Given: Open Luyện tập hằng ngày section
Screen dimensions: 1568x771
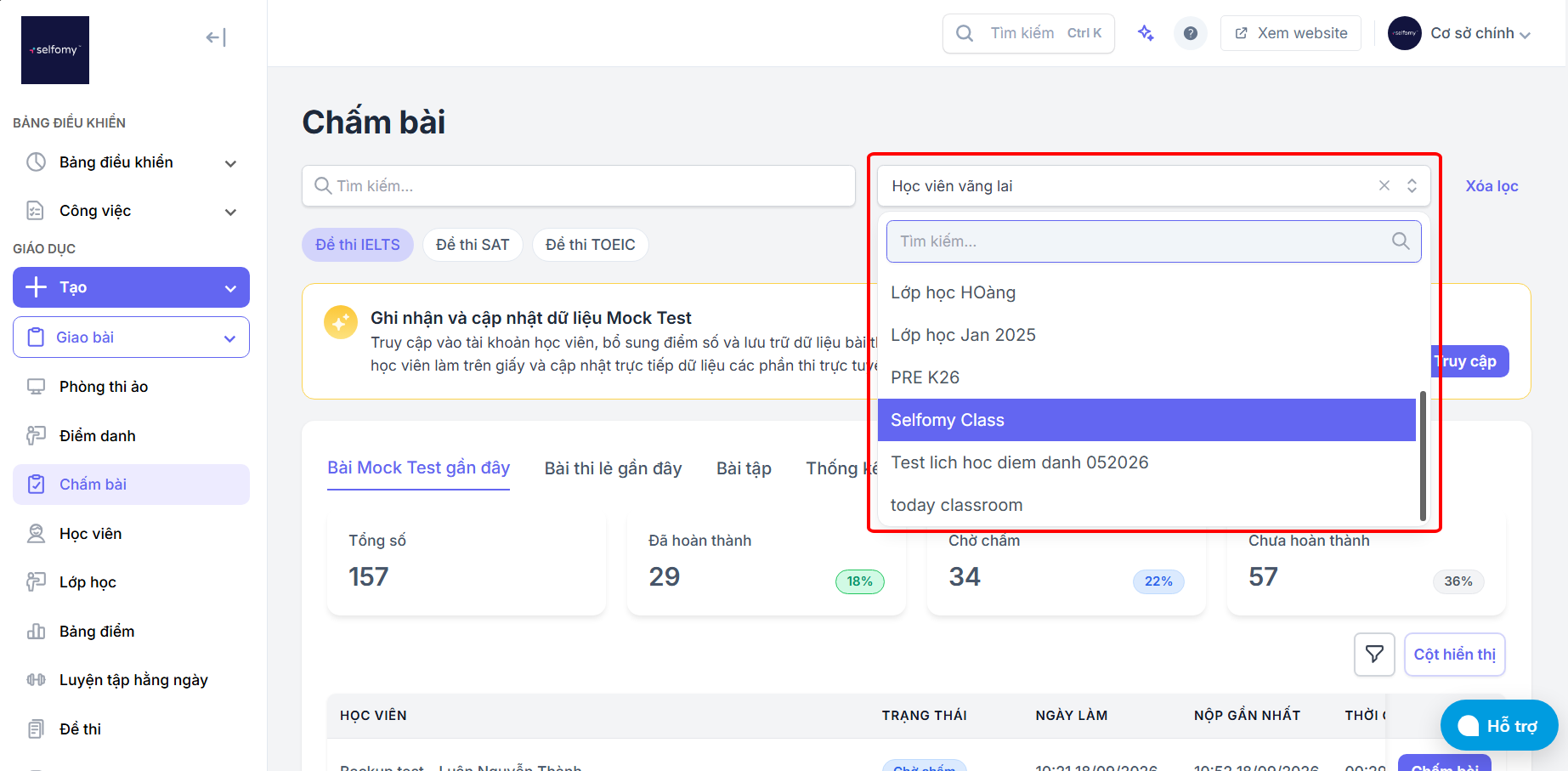Looking at the screenshot, I should pyautogui.click(x=131, y=680).
